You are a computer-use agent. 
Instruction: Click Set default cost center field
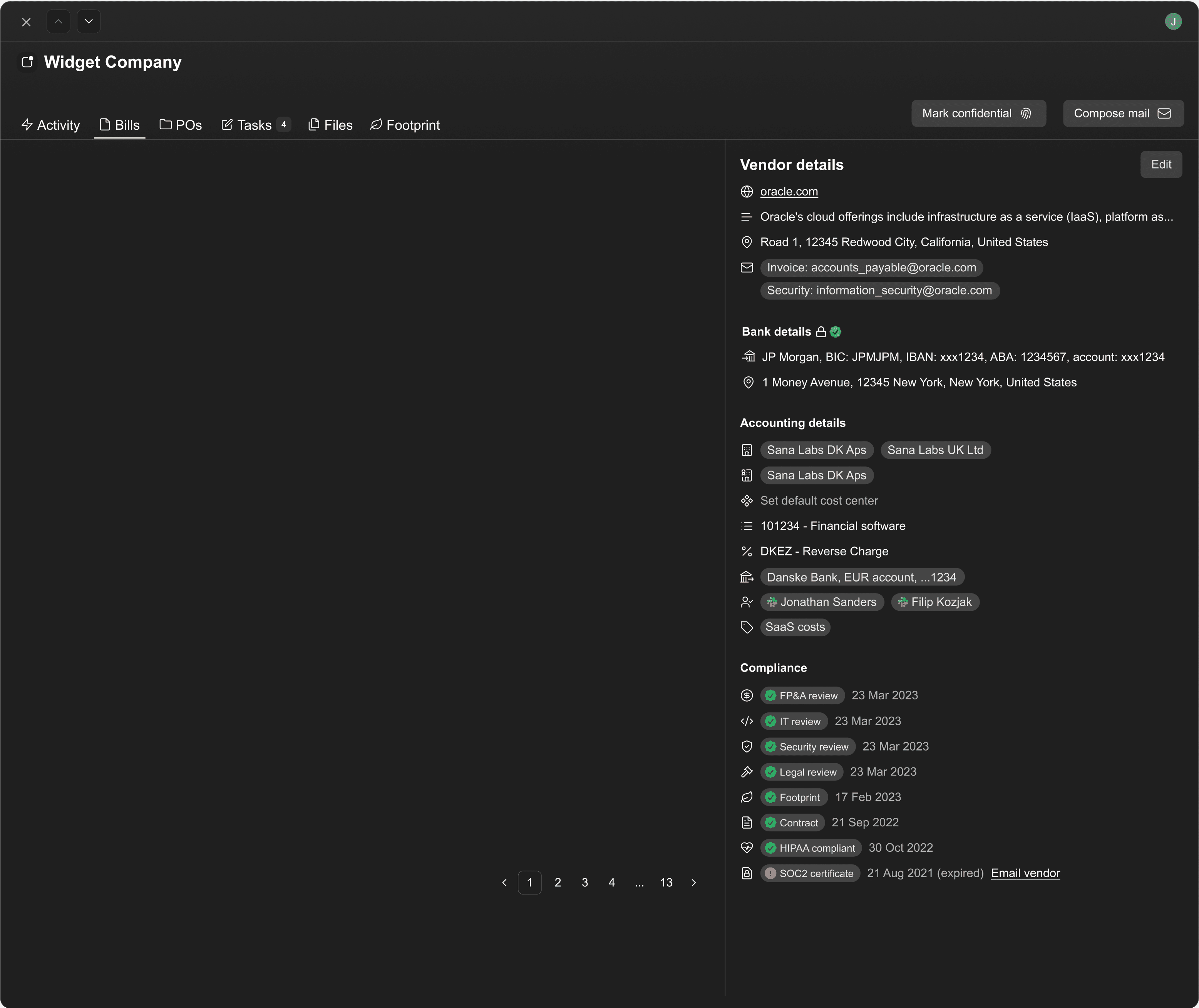[819, 501]
